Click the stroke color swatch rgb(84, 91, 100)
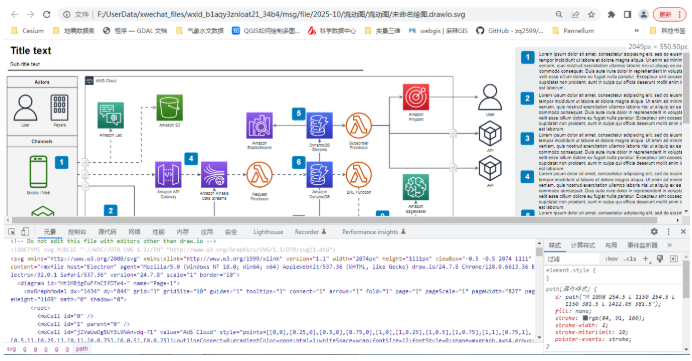This screenshot has width=692, height=361. tap(585, 318)
